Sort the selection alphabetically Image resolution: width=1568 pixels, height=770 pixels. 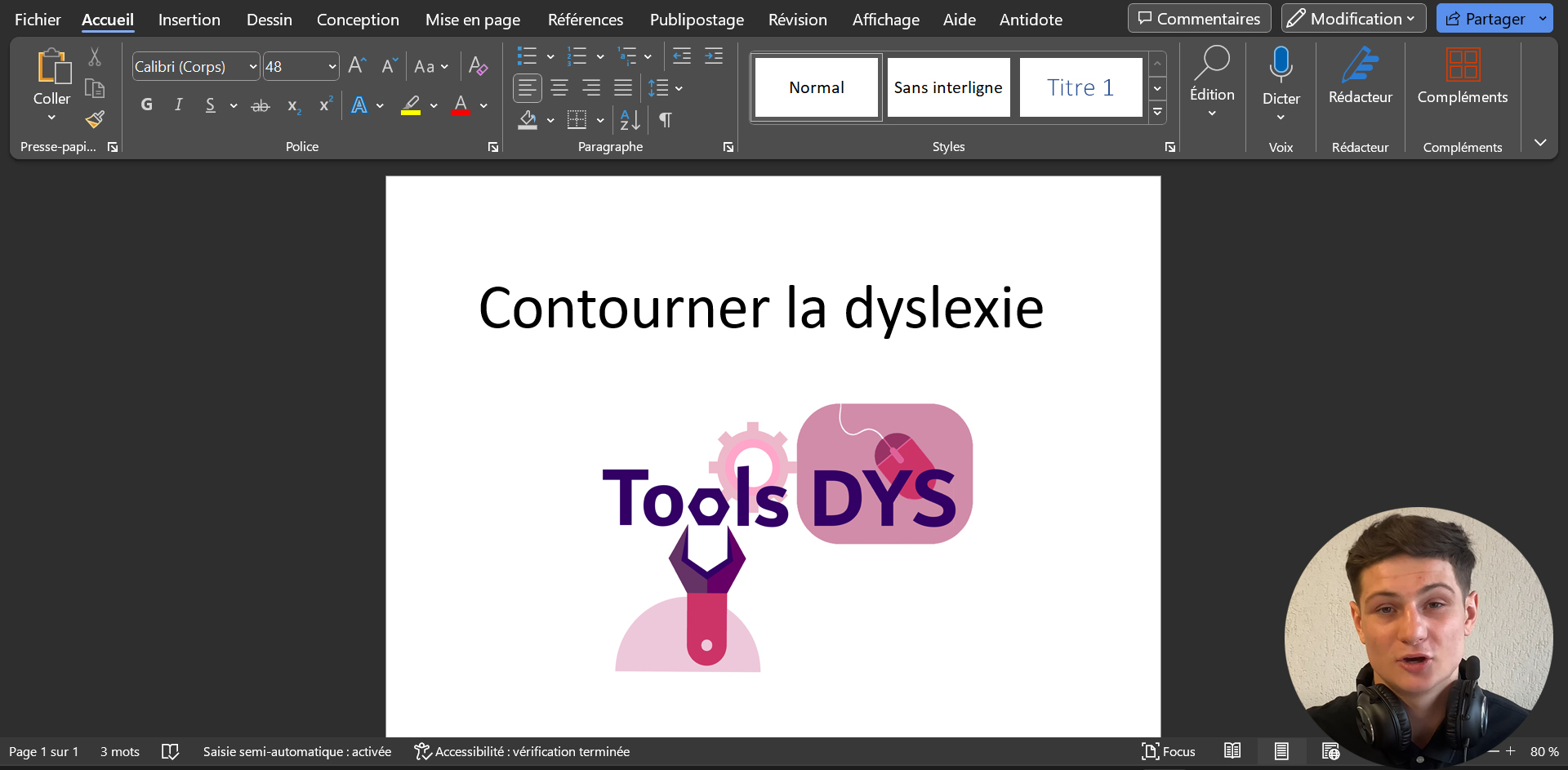click(x=630, y=120)
